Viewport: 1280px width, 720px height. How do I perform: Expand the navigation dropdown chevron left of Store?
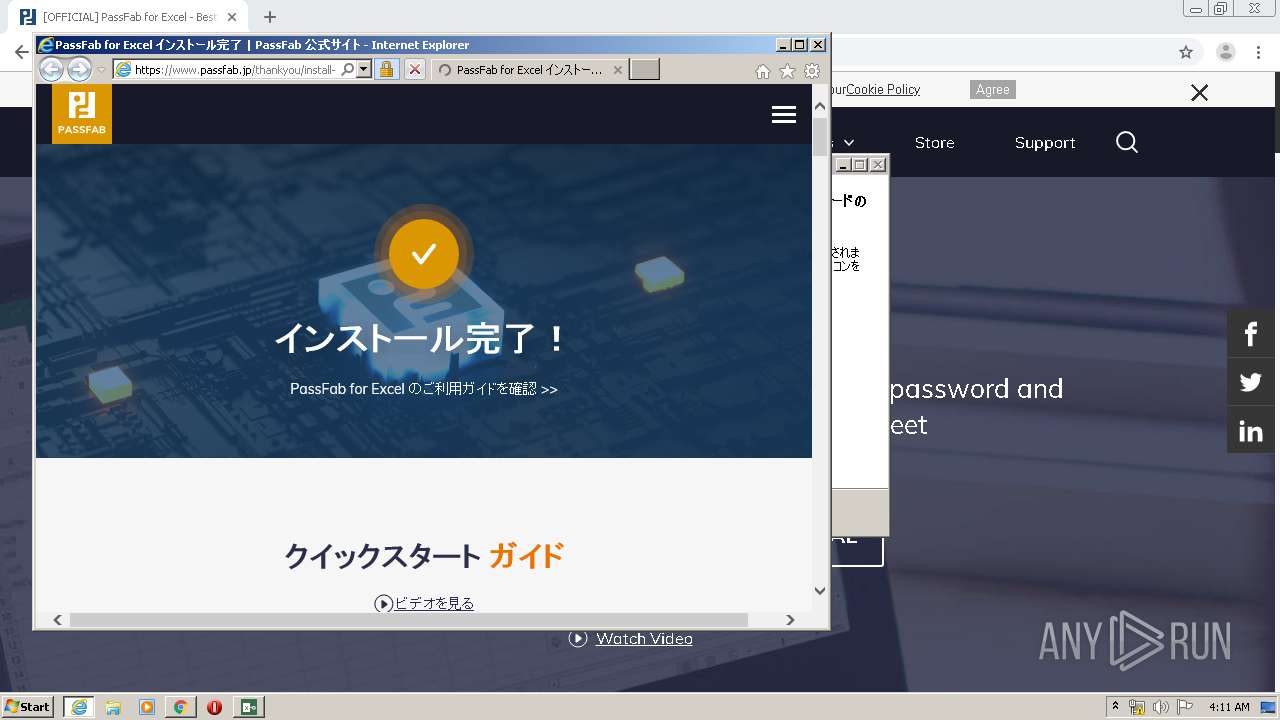point(849,144)
